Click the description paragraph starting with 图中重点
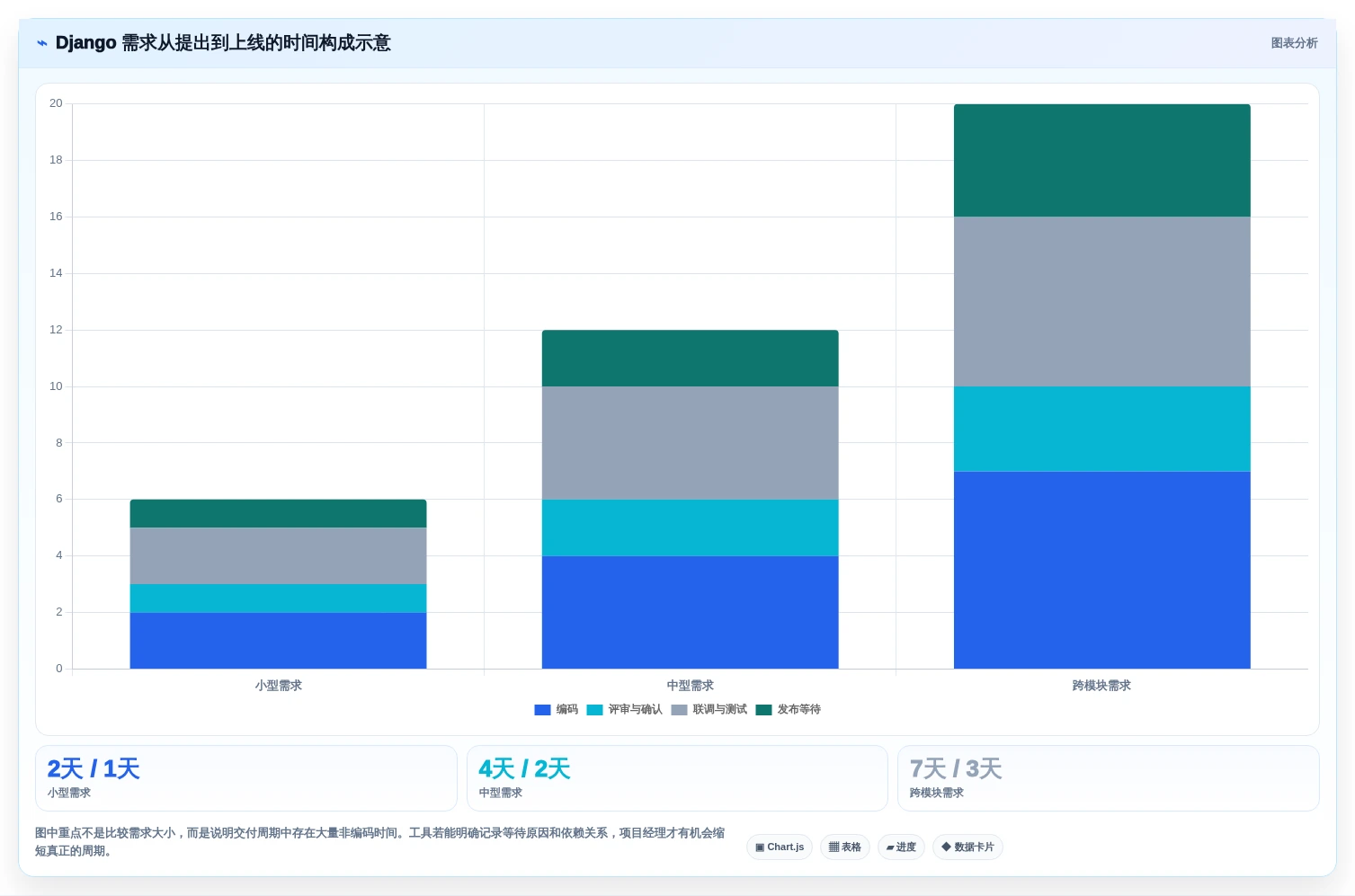Viewport: 1355px width, 896px height. 379,842
